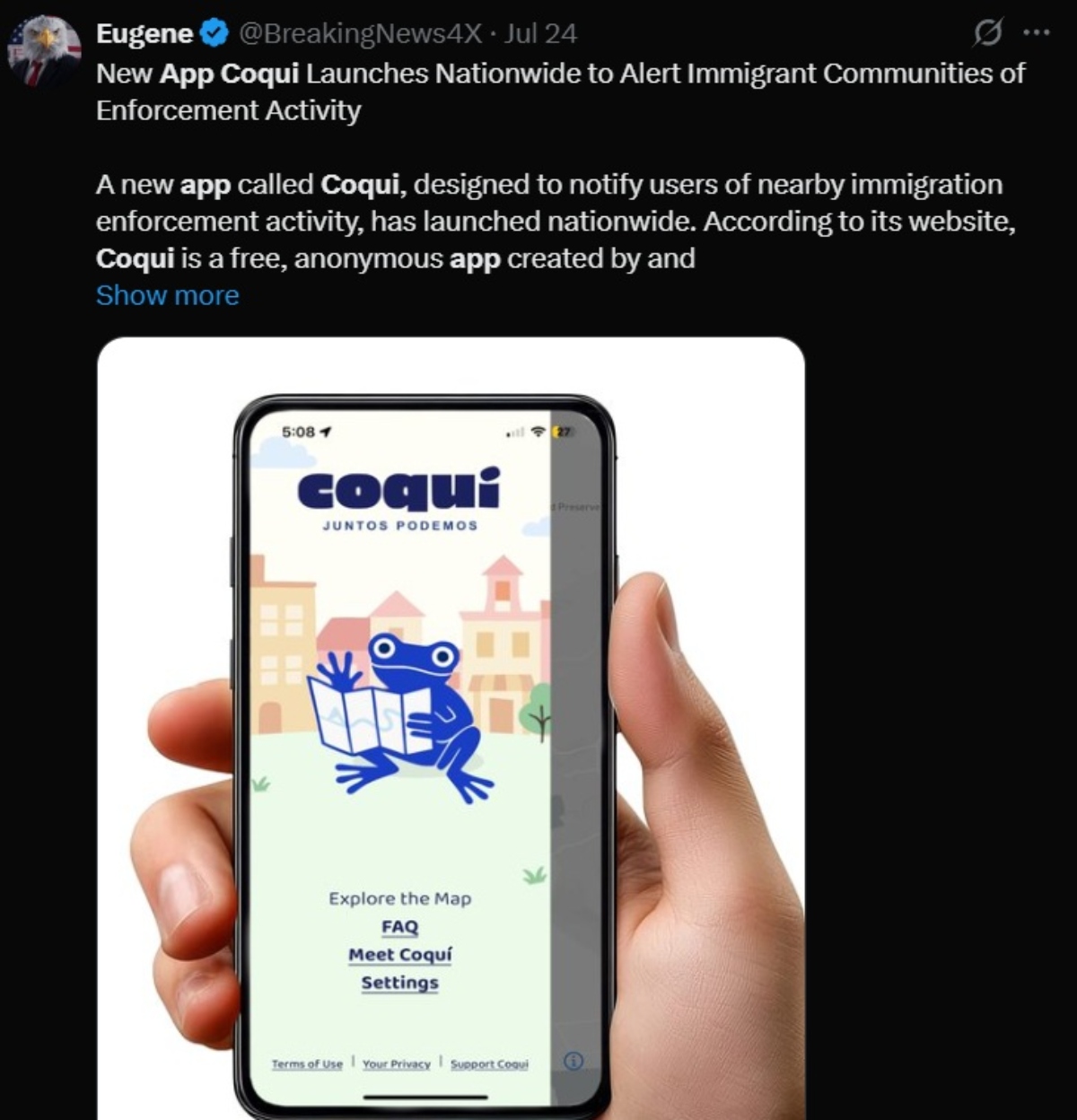Screen dimensions: 1077x1120
Task: Open the Terms of Use link
Action: coord(307,1063)
